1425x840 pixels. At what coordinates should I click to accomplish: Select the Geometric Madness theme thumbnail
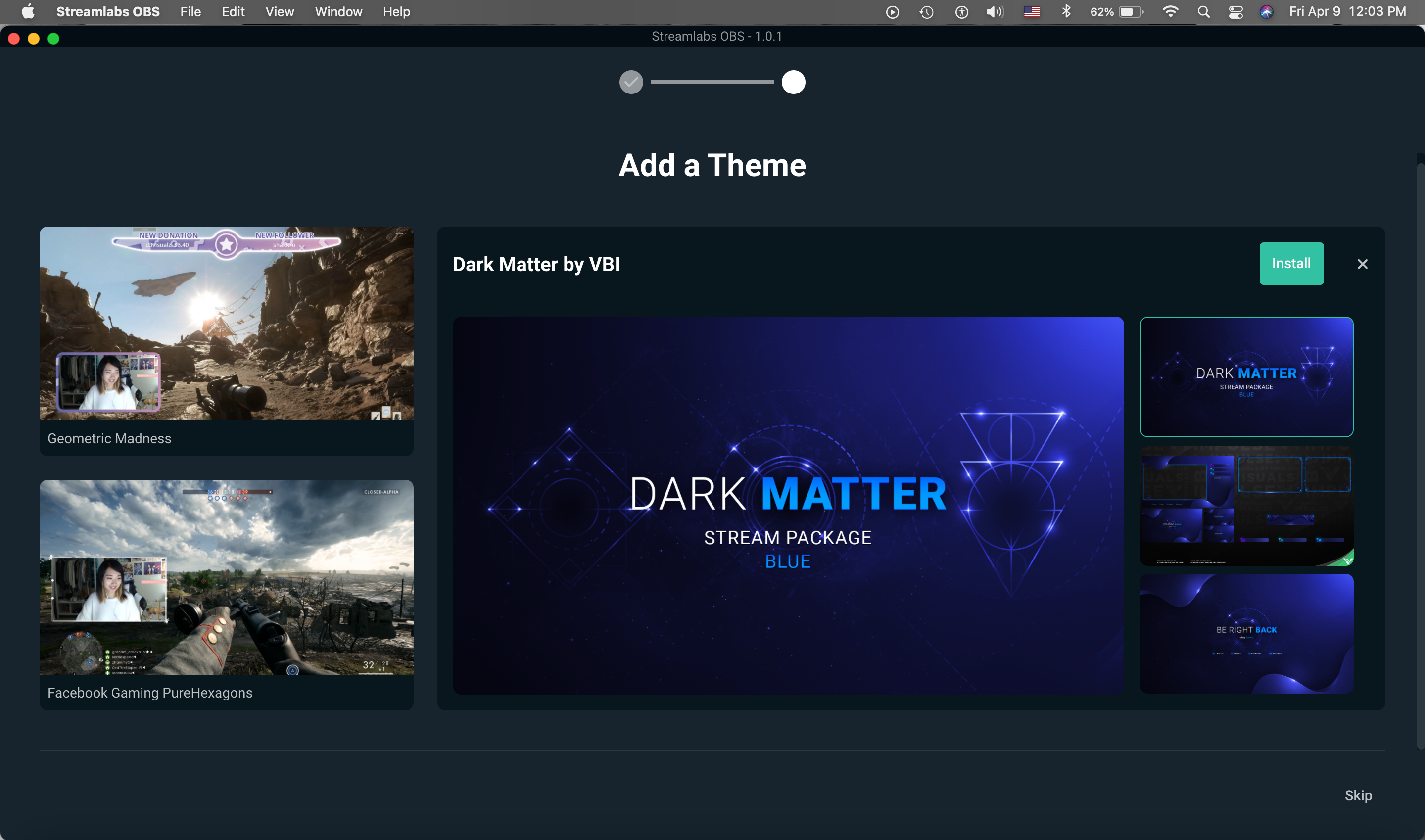pyautogui.click(x=227, y=324)
